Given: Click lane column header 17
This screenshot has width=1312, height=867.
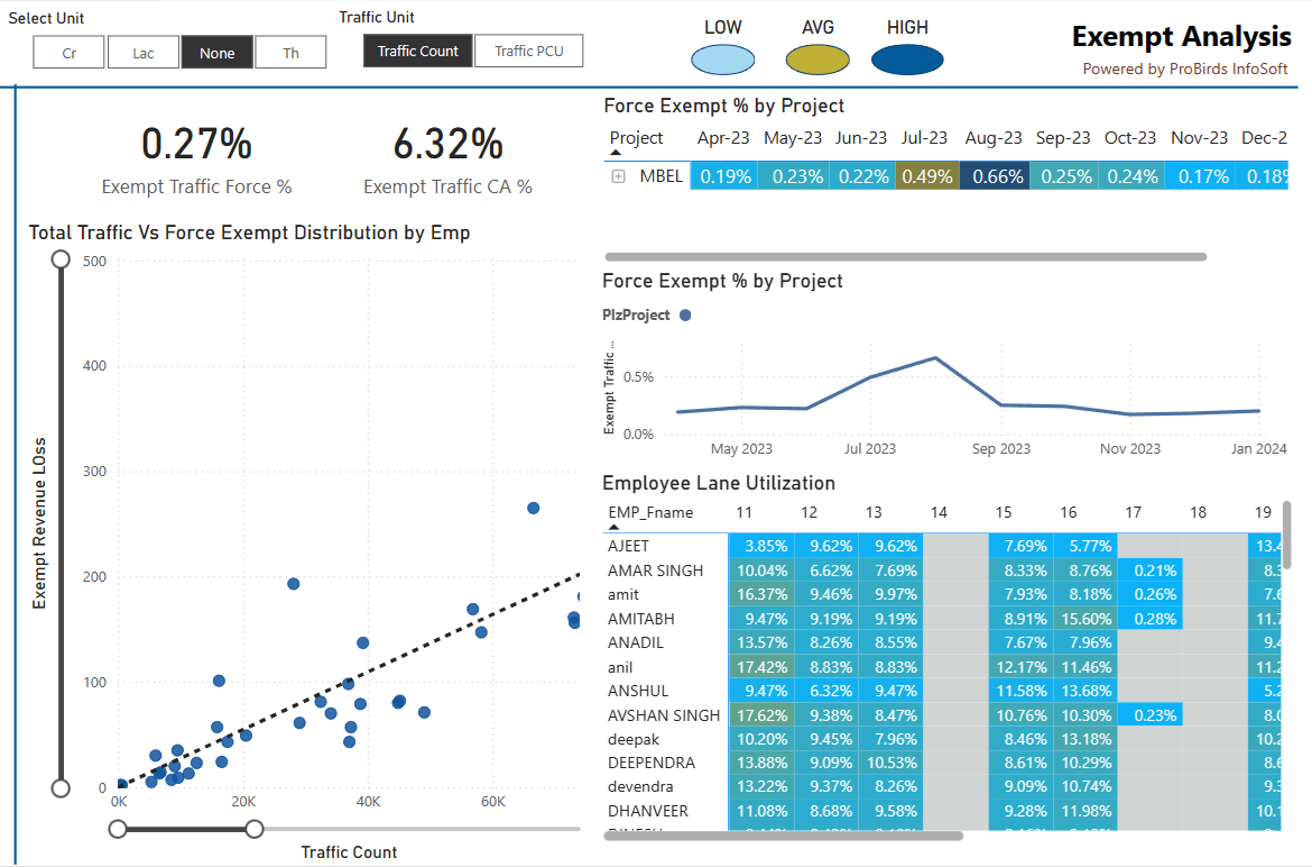Looking at the screenshot, I should (x=1133, y=513).
